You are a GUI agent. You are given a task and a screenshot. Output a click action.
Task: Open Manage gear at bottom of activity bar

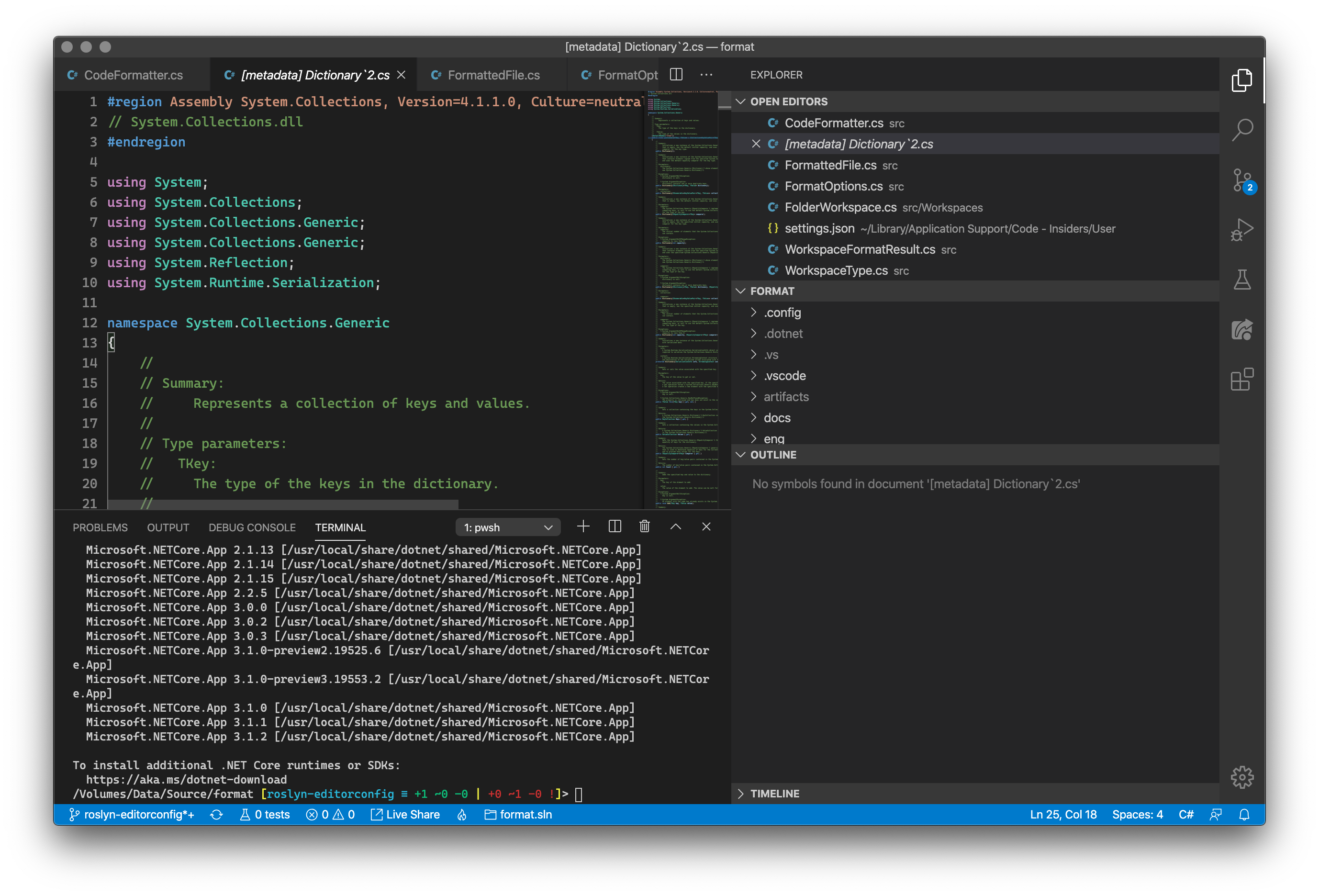1242,777
